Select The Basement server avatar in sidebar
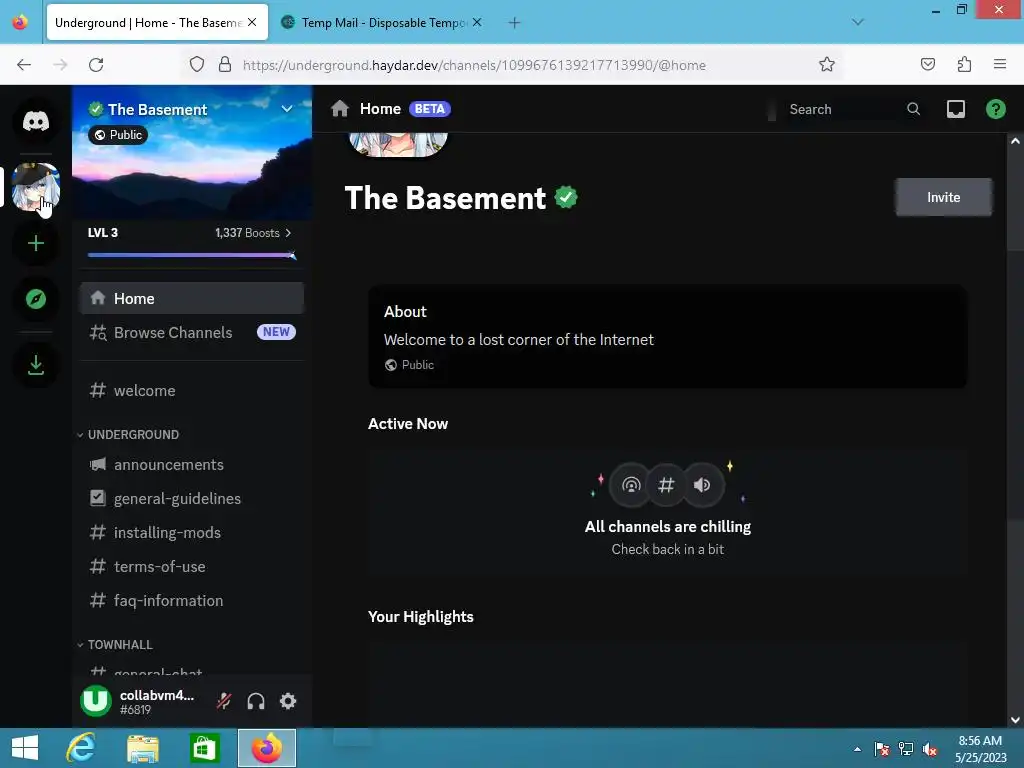The image size is (1024, 768). 36,187
